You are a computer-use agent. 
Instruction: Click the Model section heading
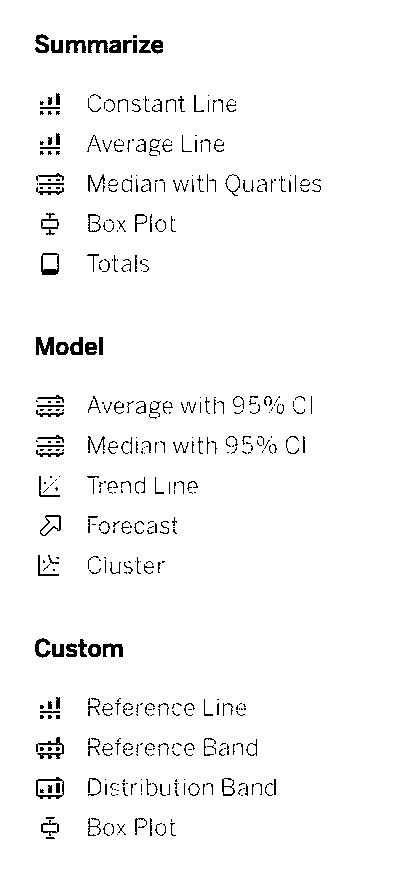pyautogui.click(x=69, y=347)
